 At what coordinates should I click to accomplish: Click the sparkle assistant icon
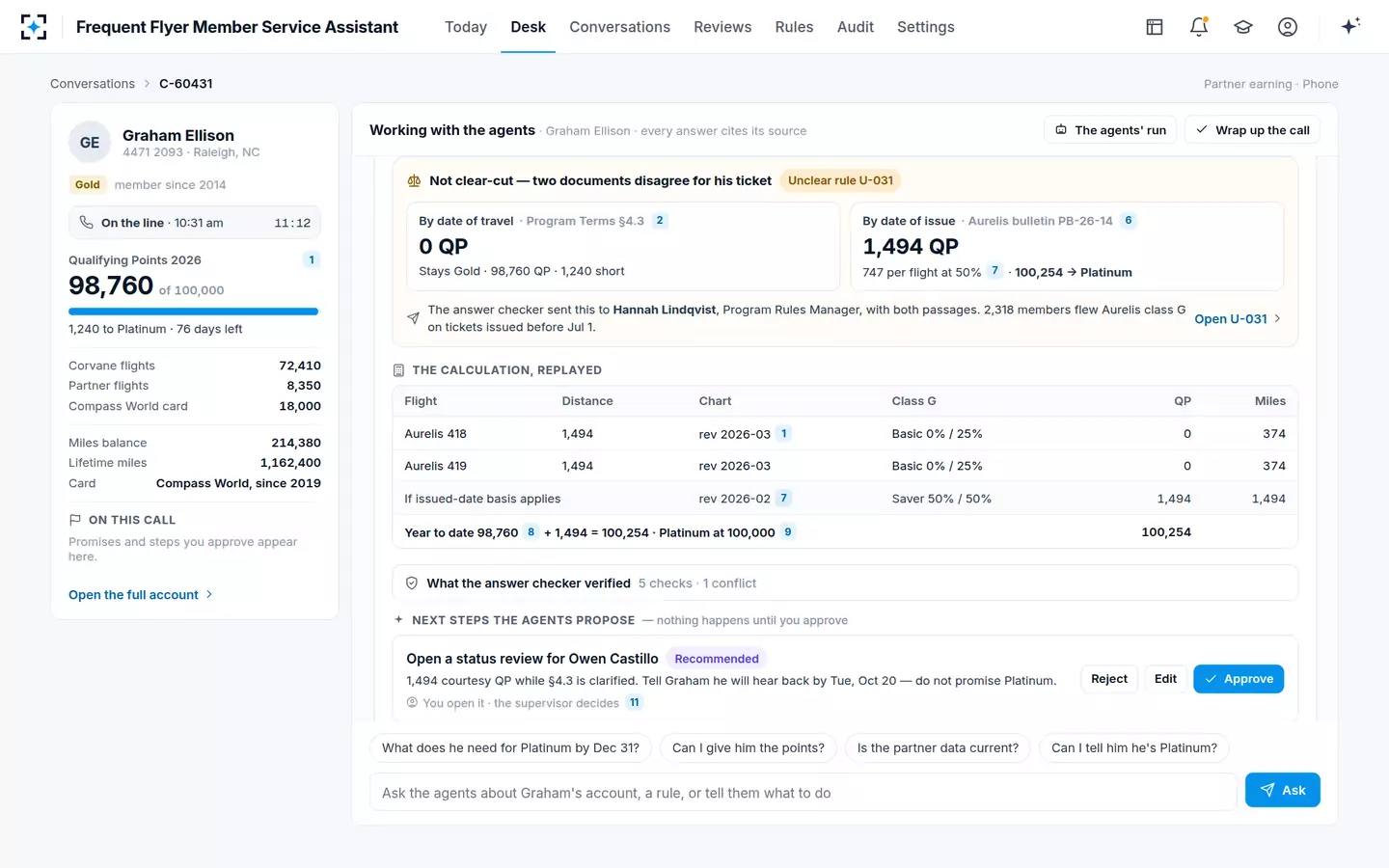pos(1350,26)
